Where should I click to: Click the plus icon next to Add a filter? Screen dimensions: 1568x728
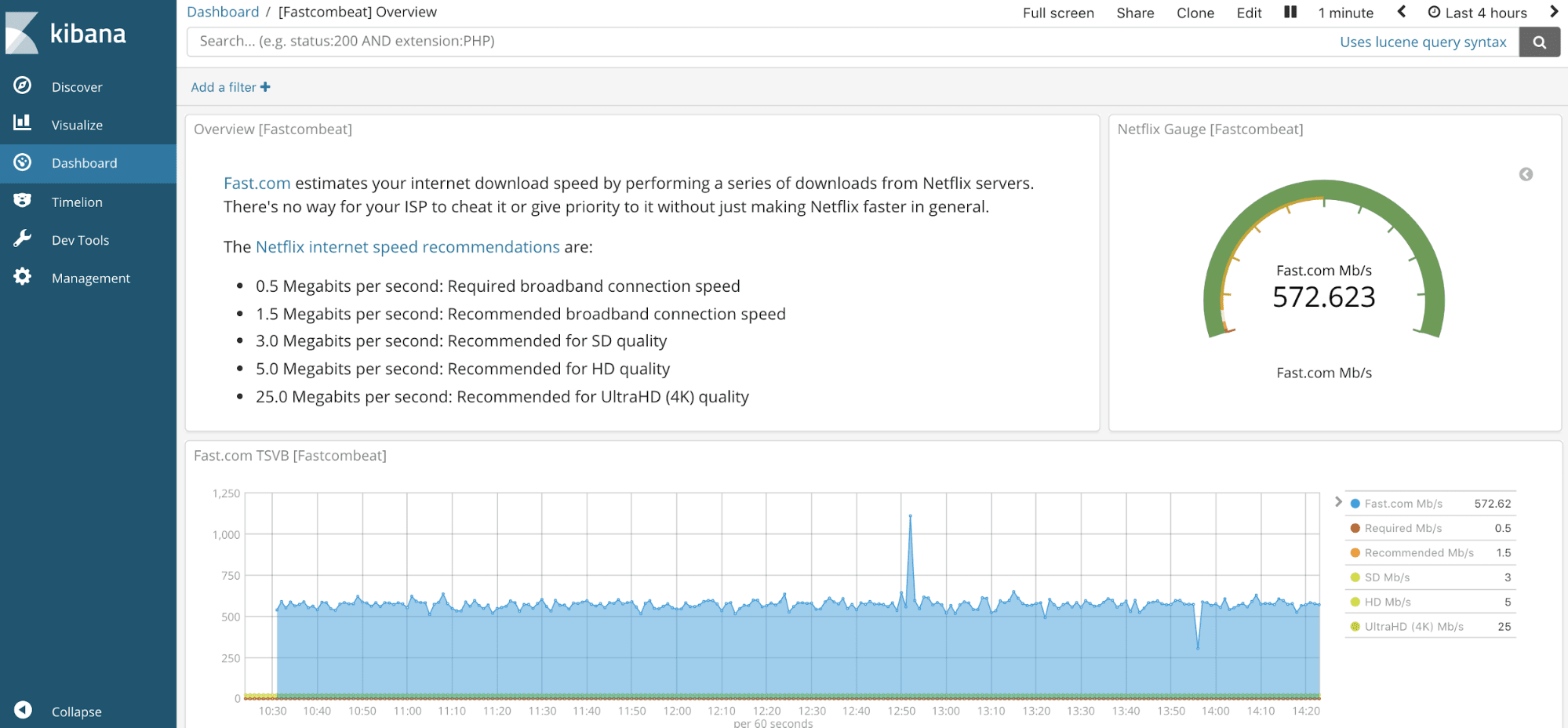(265, 87)
